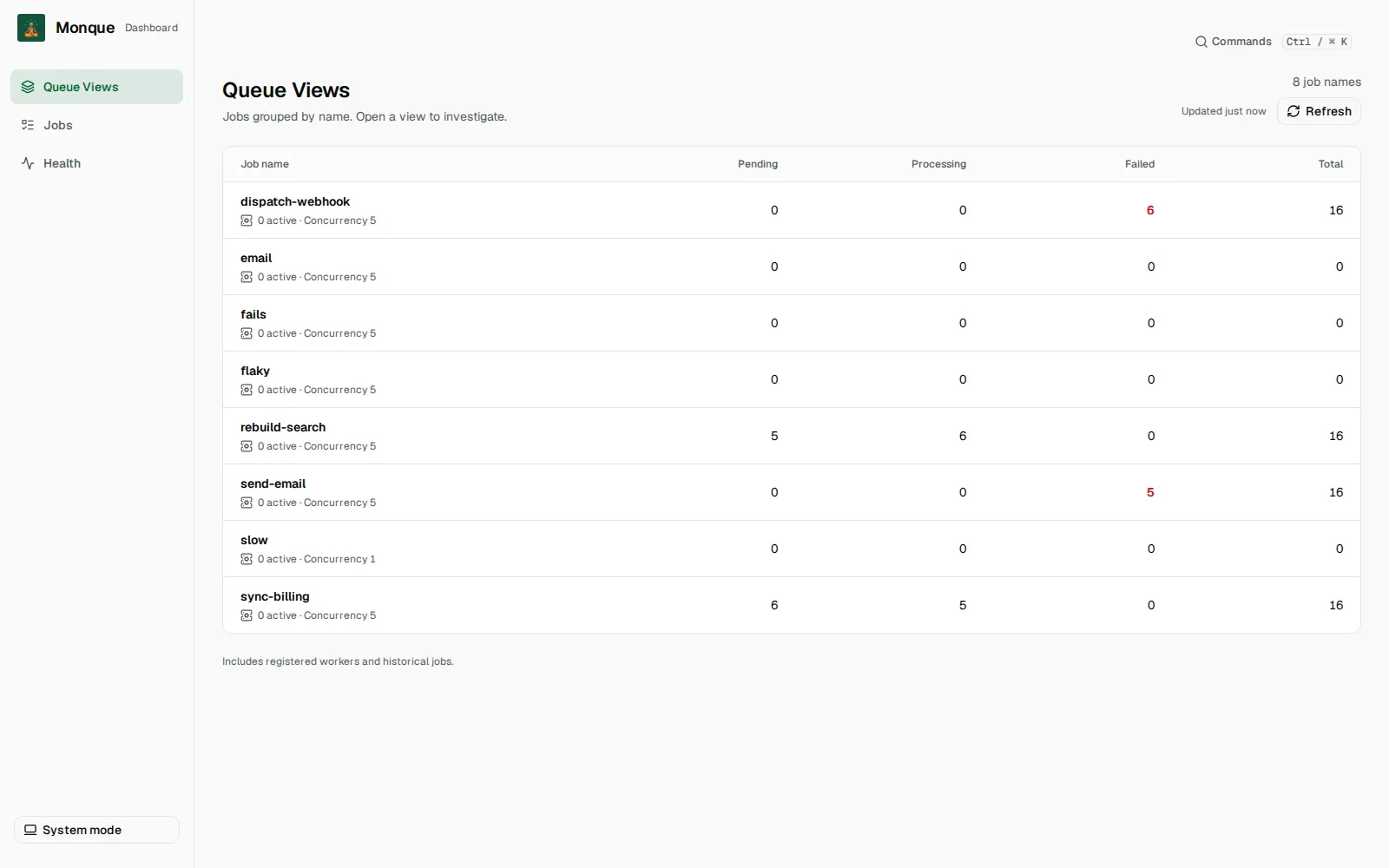Click the System mode monitor icon
Image resolution: width=1389 pixels, height=868 pixels.
click(30, 830)
